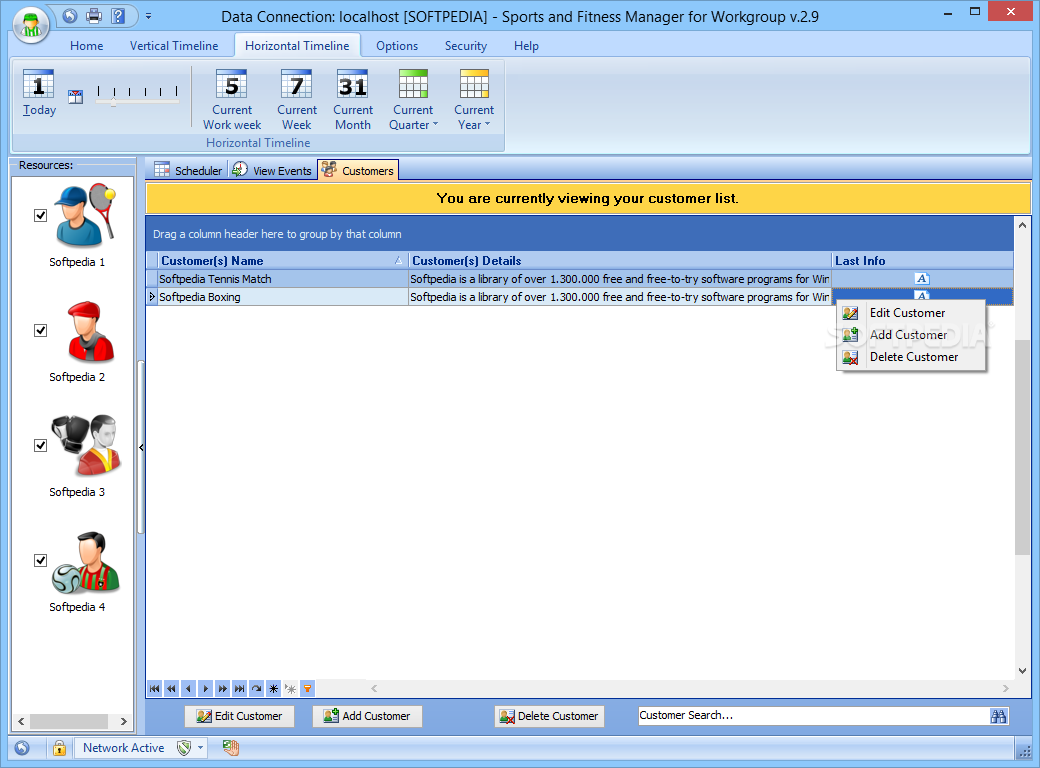Click the refresh curved arrow in navigator
This screenshot has height=768, width=1040.
click(x=257, y=689)
